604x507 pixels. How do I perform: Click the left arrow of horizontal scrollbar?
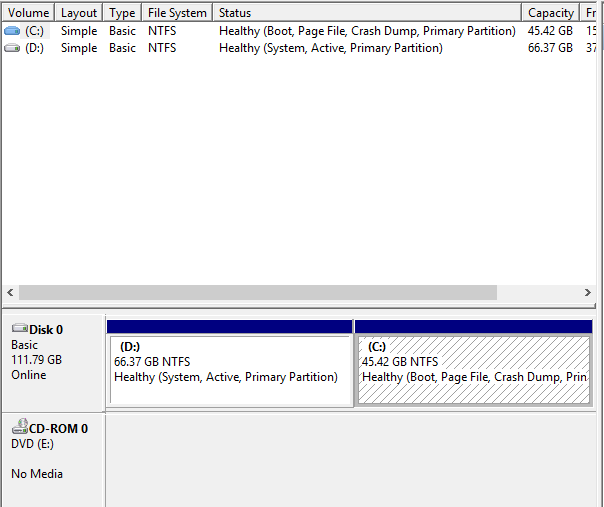[11, 293]
